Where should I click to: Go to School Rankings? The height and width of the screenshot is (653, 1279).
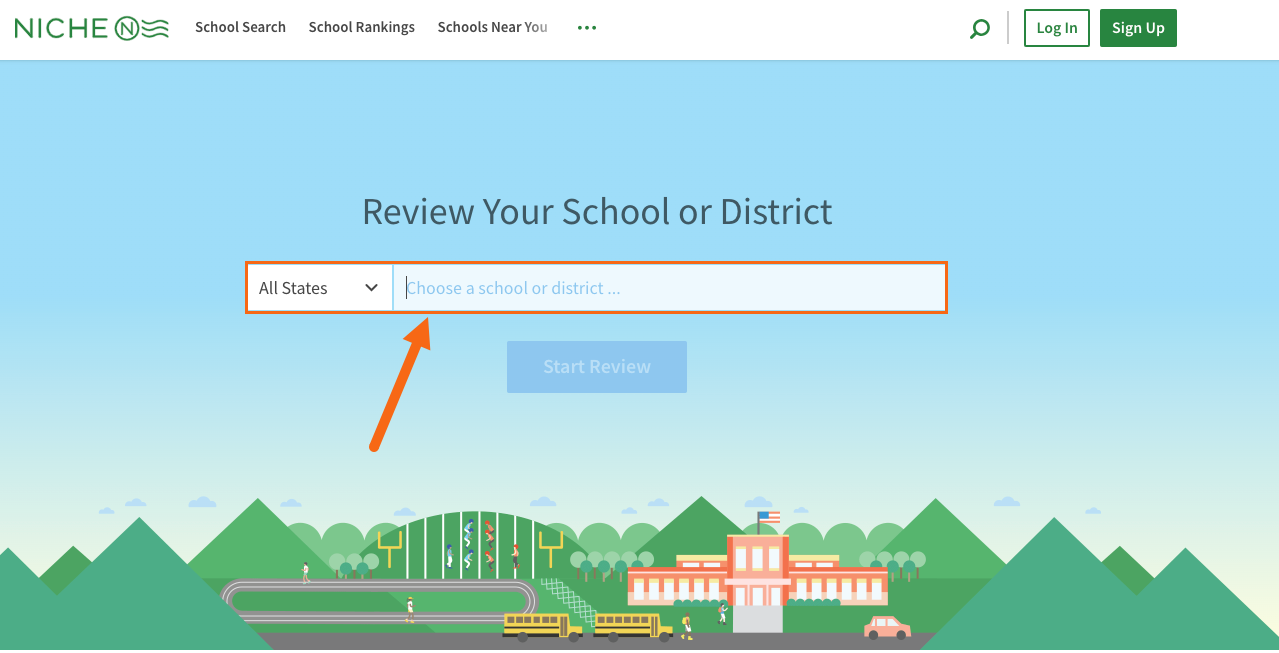point(362,27)
